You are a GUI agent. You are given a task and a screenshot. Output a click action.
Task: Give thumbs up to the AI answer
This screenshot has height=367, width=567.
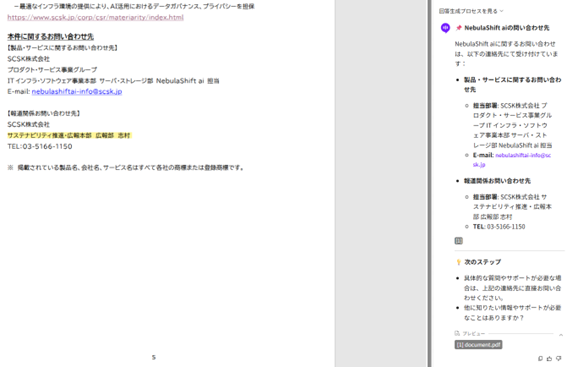click(549, 358)
